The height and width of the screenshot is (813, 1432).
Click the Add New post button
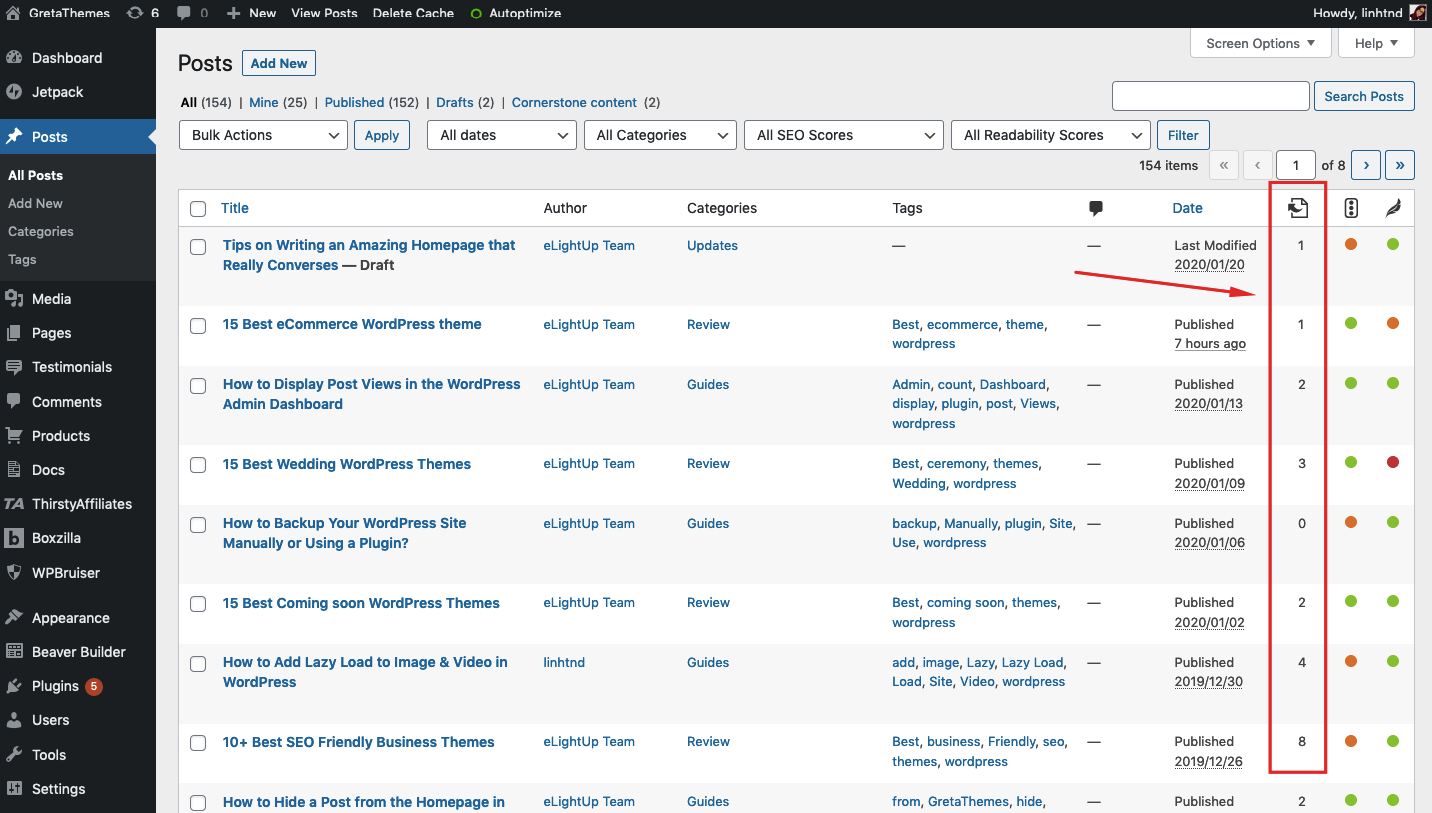279,63
